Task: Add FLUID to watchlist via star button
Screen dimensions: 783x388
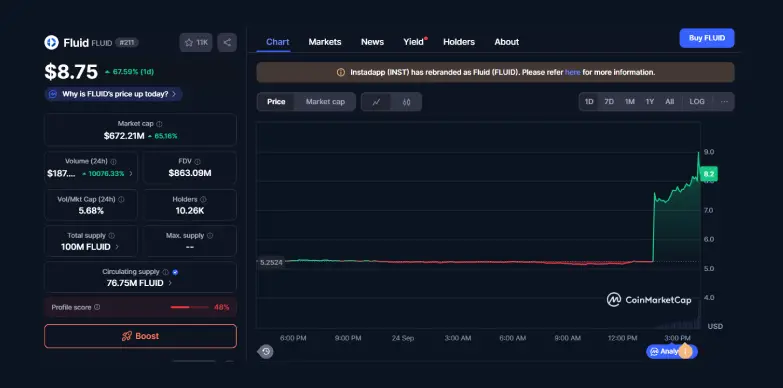Action: [x=196, y=42]
